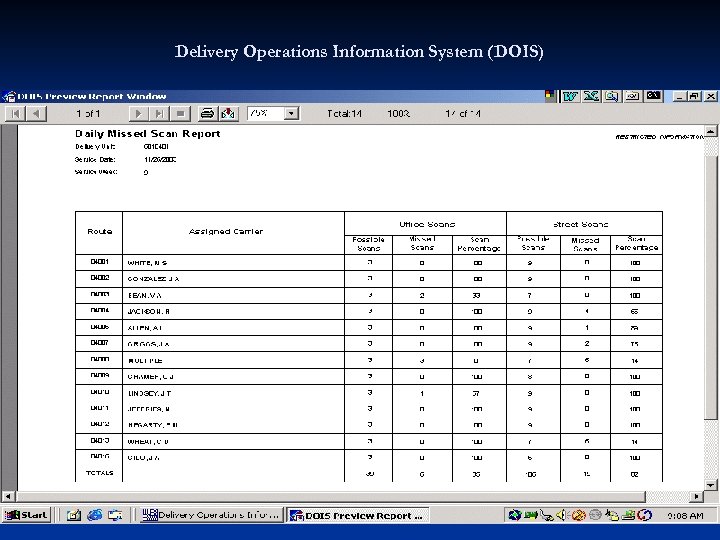Go to first page of report
The image size is (720, 540).
pos(15,113)
